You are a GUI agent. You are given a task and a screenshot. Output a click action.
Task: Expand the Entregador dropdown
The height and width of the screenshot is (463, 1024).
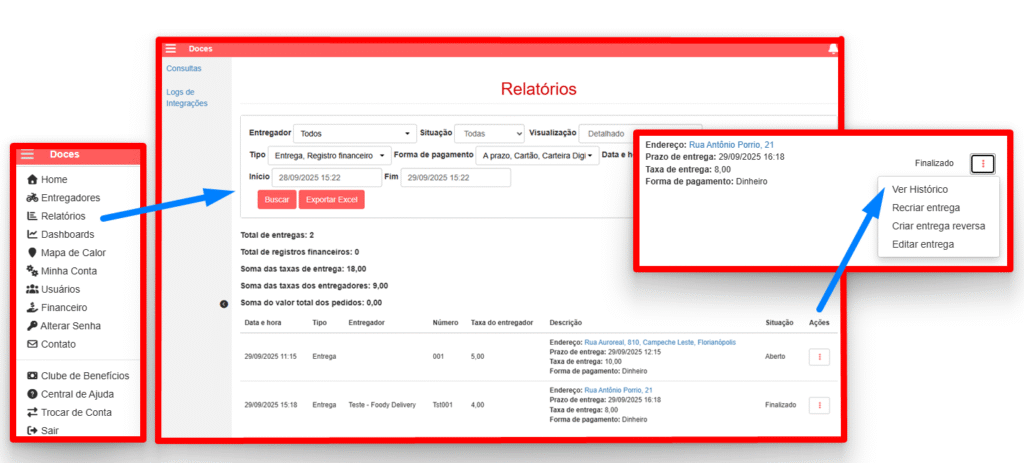click(x=354, y=133)
